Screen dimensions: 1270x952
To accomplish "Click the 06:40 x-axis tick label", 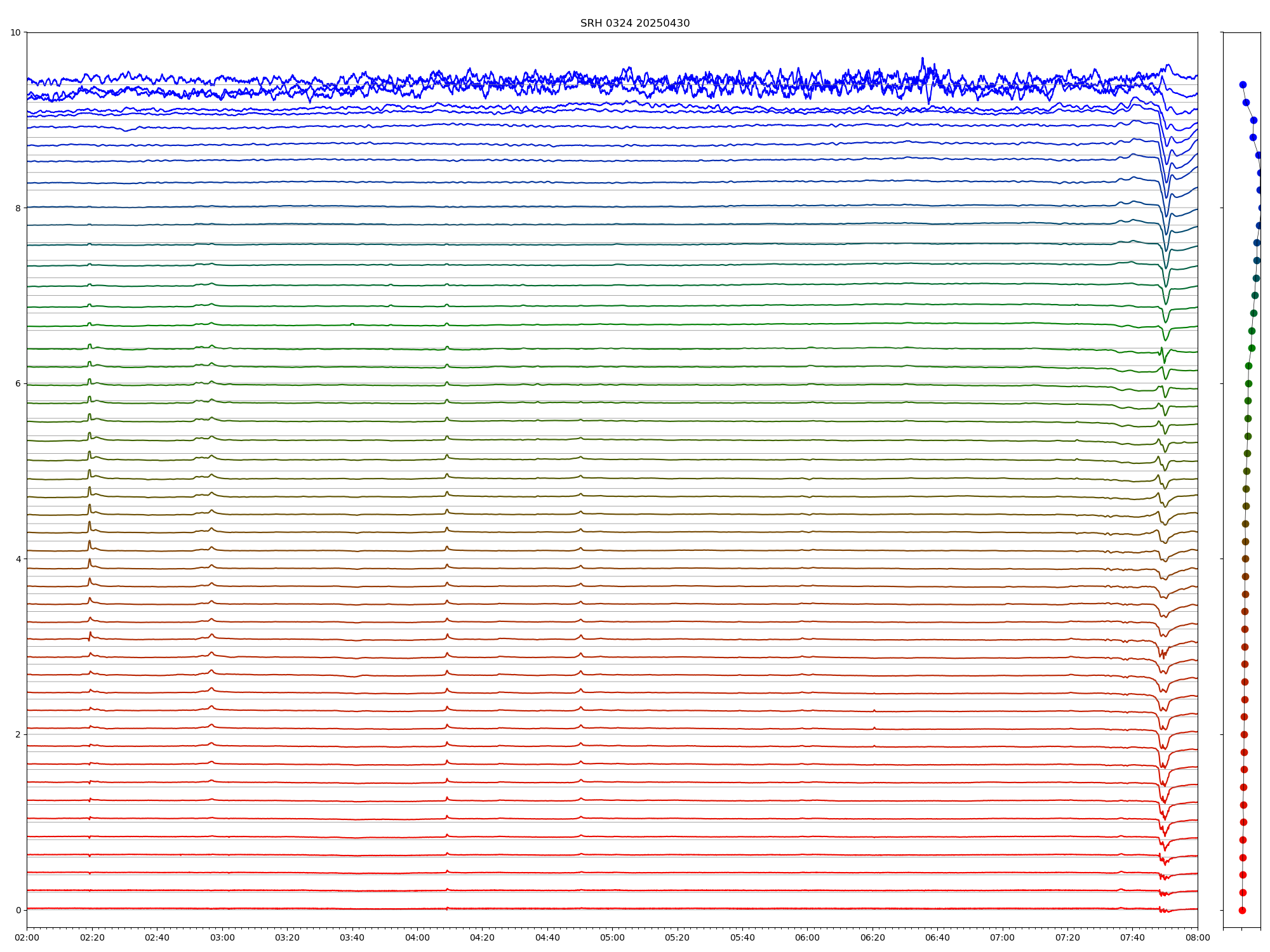I will pyautogui.click(x=937, y=937).
